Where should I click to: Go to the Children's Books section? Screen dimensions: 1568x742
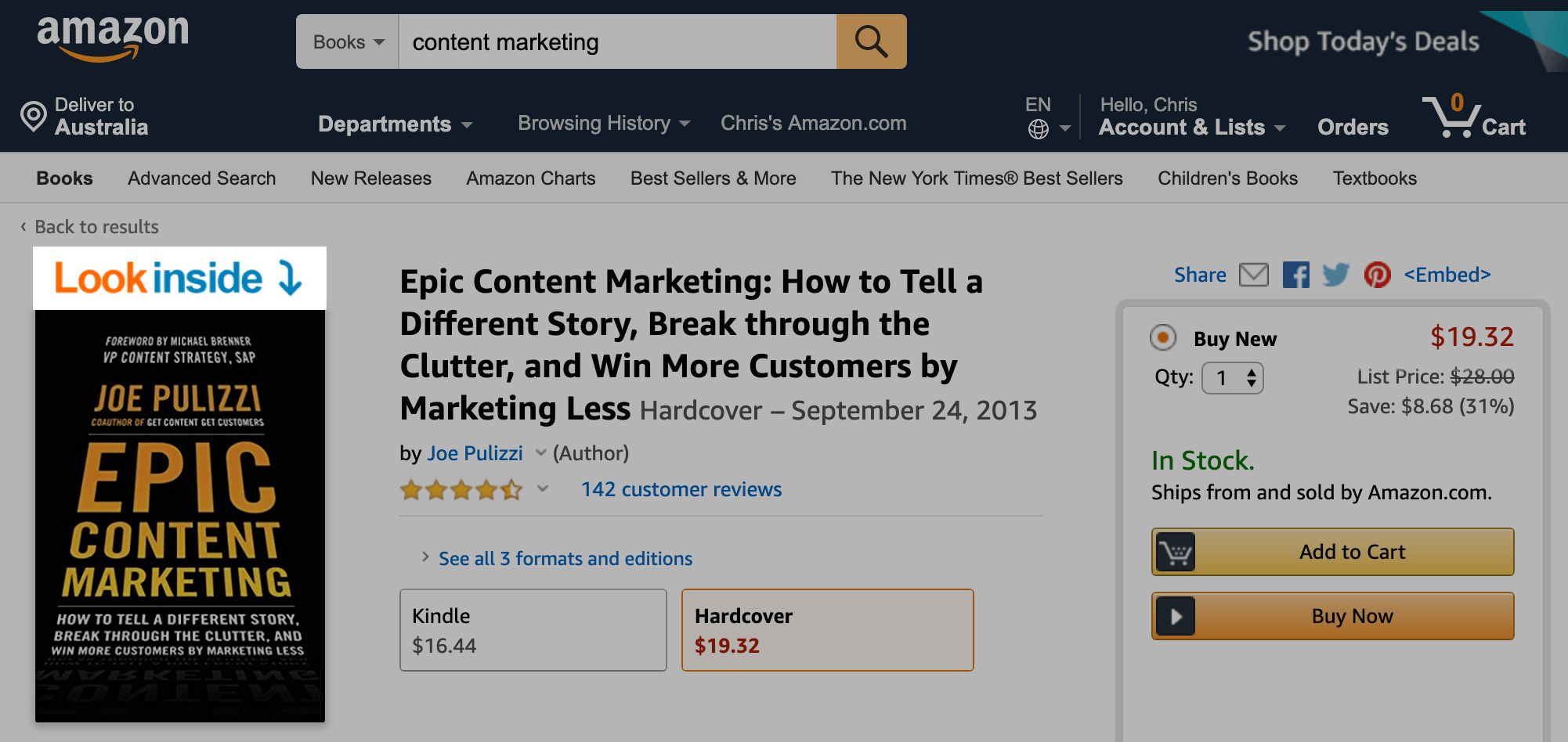pyautogui.click(x=1227, y=178)
